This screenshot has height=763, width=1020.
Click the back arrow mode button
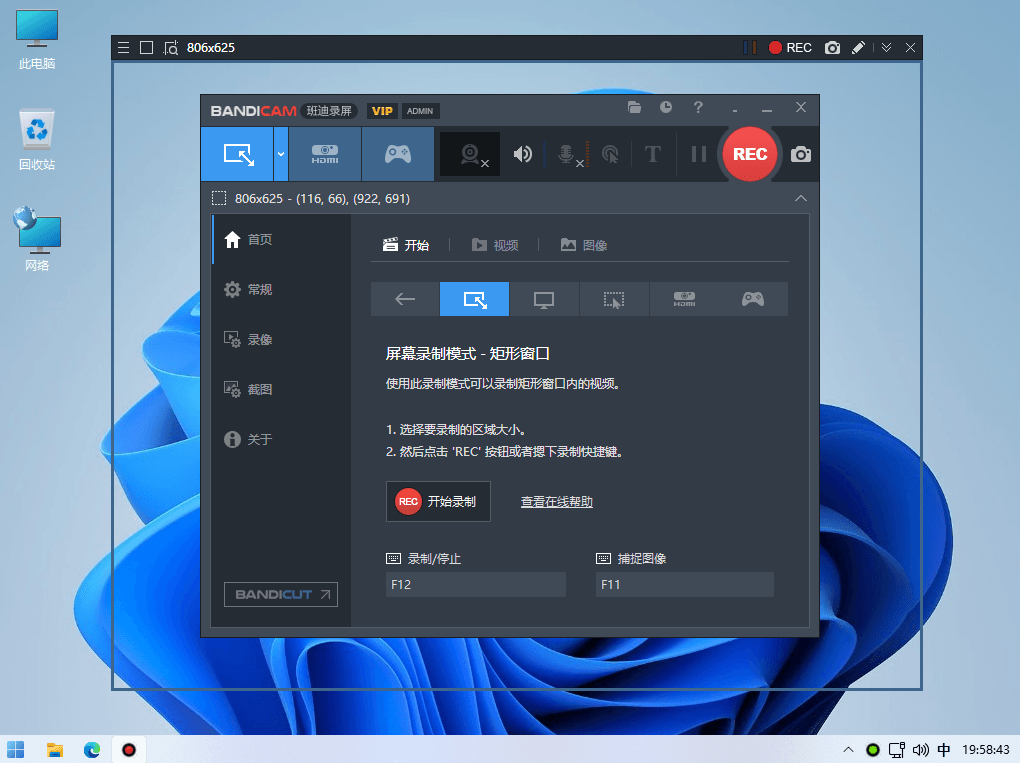point(405,299)
